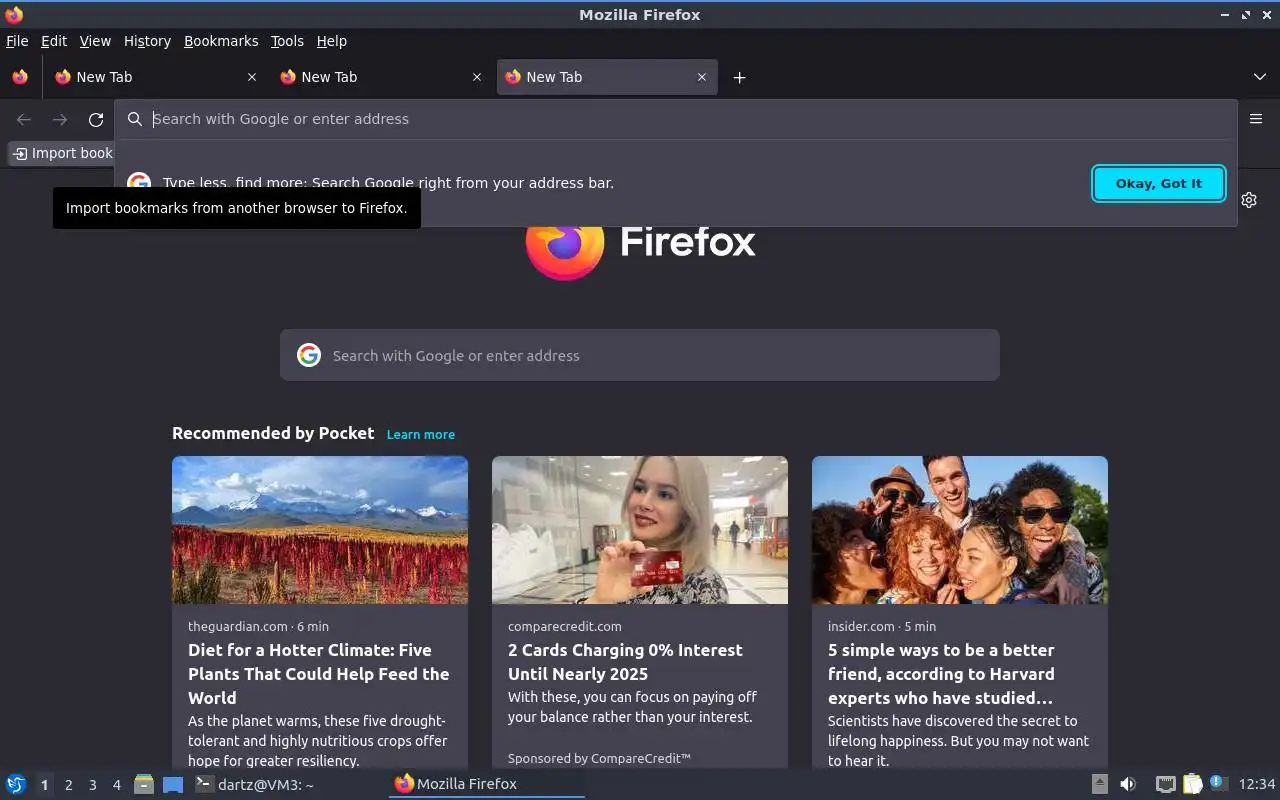Click insider.com source label
Screen dimensions: 1280x800
point(861,626)
